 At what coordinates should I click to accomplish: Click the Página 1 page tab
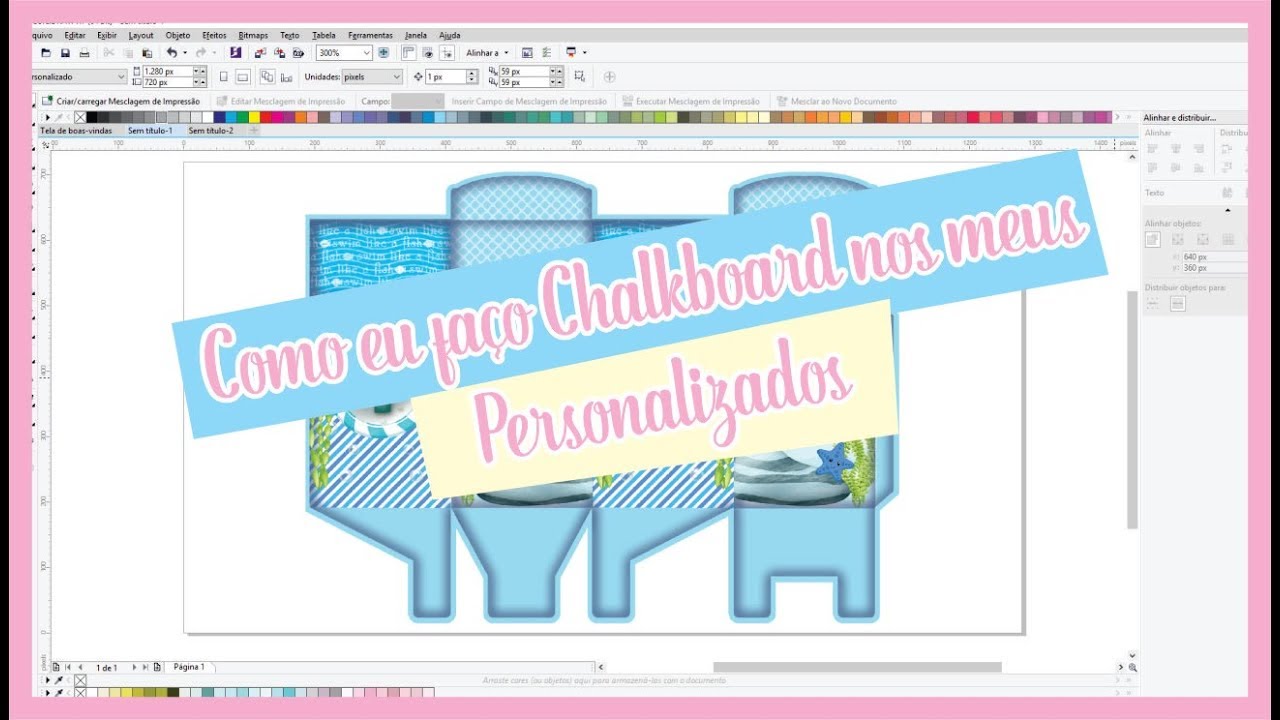coord(189,666)
